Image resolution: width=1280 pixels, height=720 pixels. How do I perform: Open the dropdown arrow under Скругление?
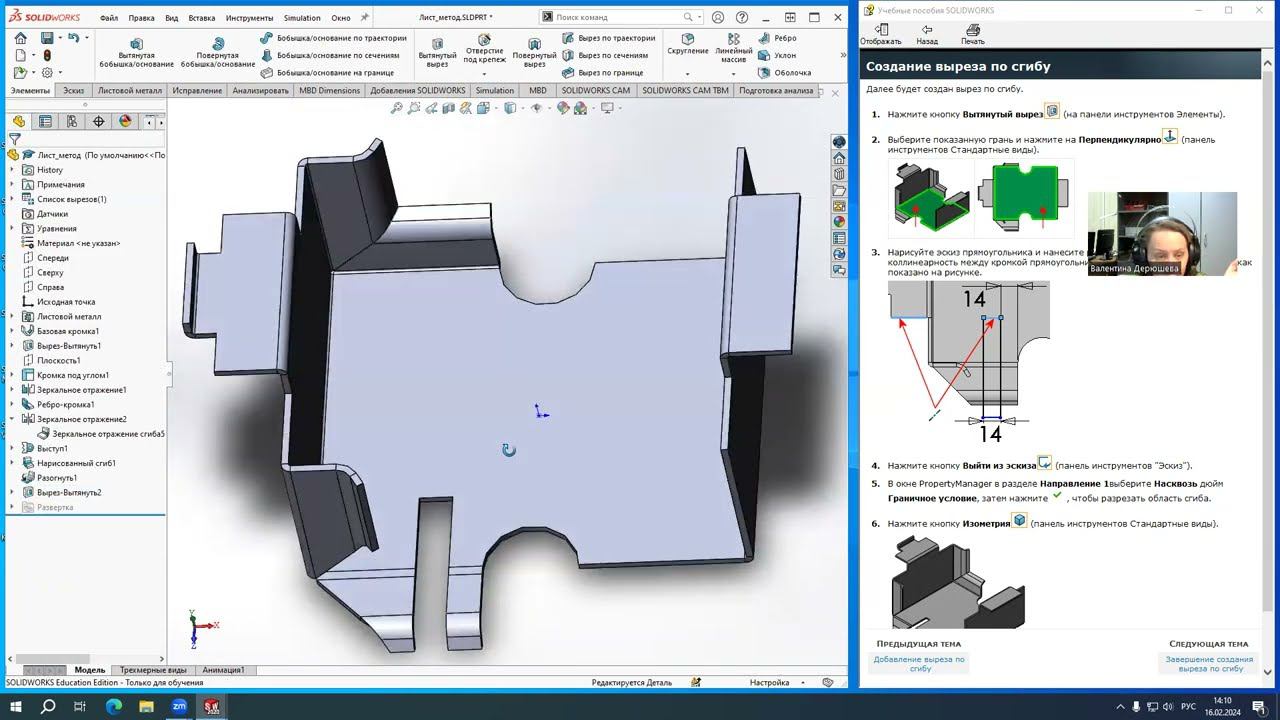point(688,74)
